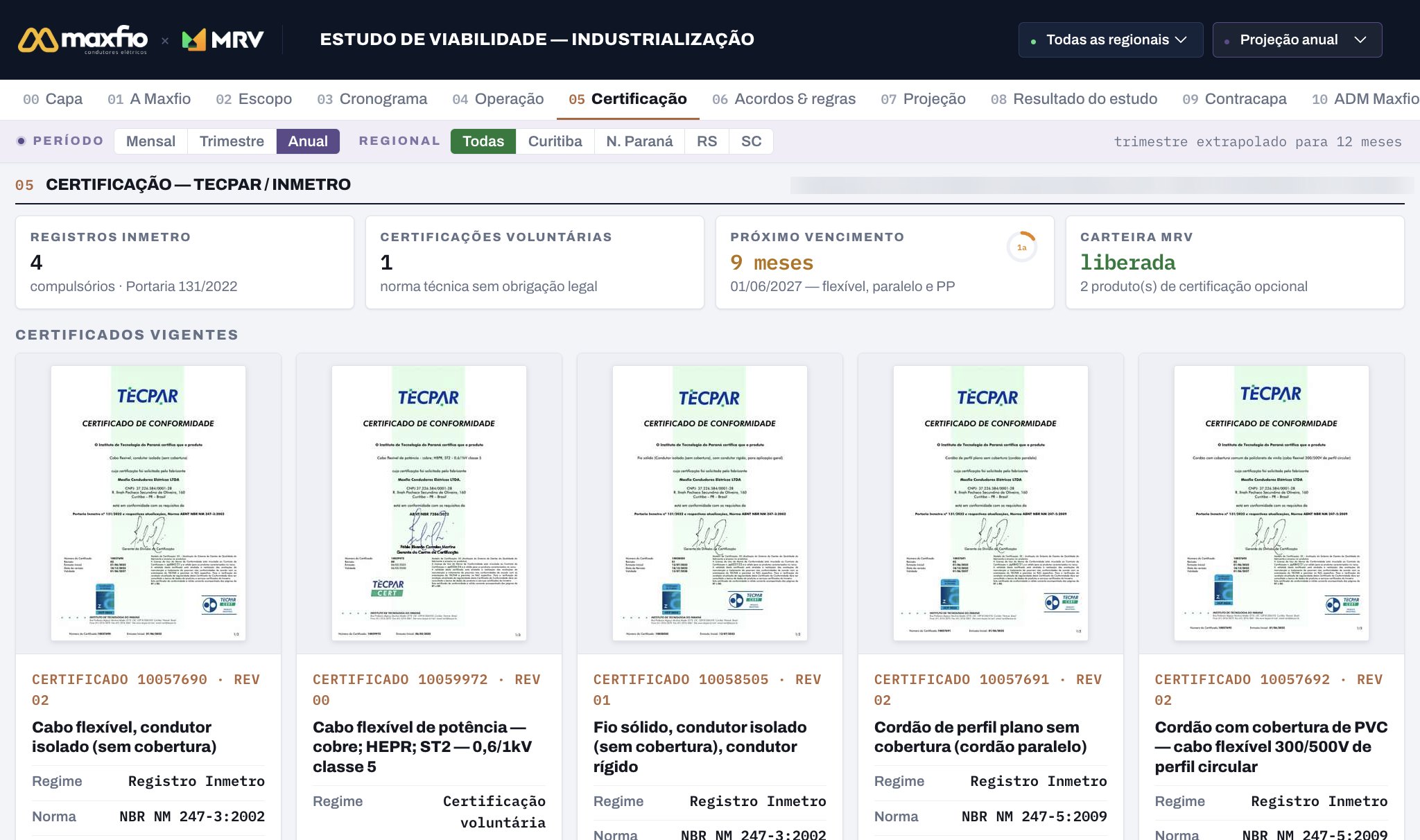Open Projeção anual dropdown
The width and height of the screenshot is (1420, 840).
[x=1297, y=40]
